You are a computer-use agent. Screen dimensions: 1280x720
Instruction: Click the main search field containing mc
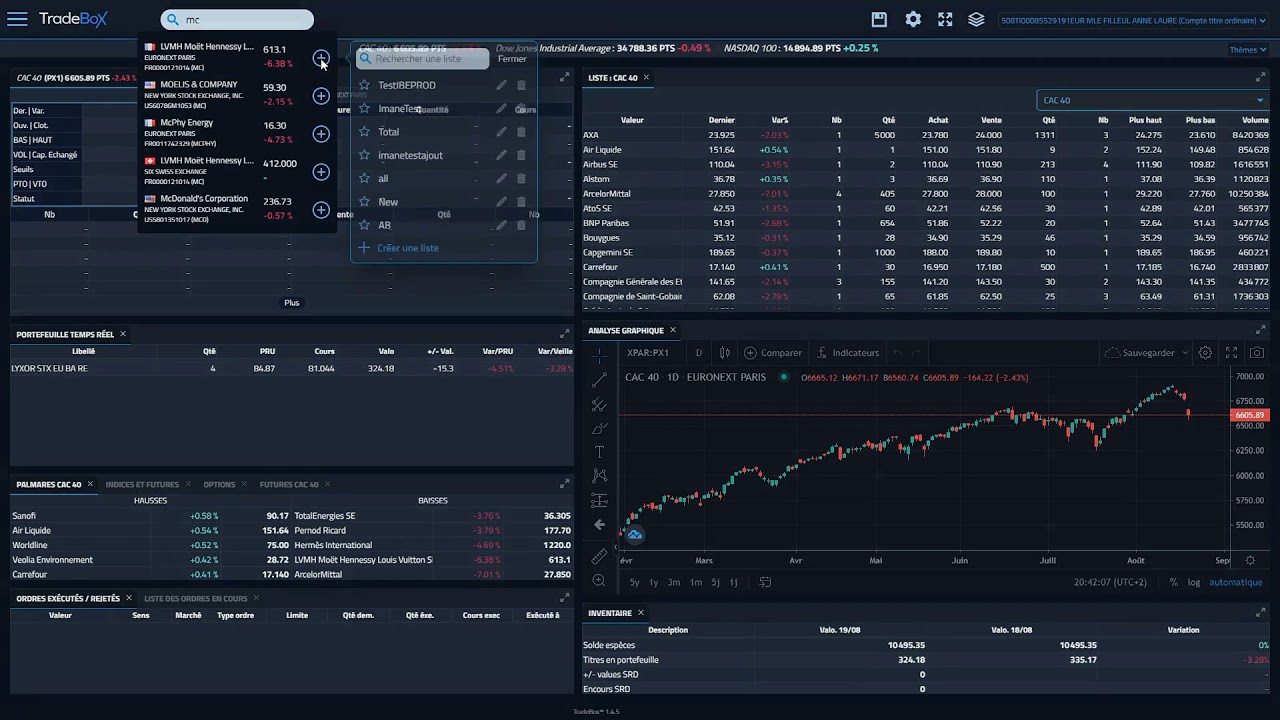237,19
